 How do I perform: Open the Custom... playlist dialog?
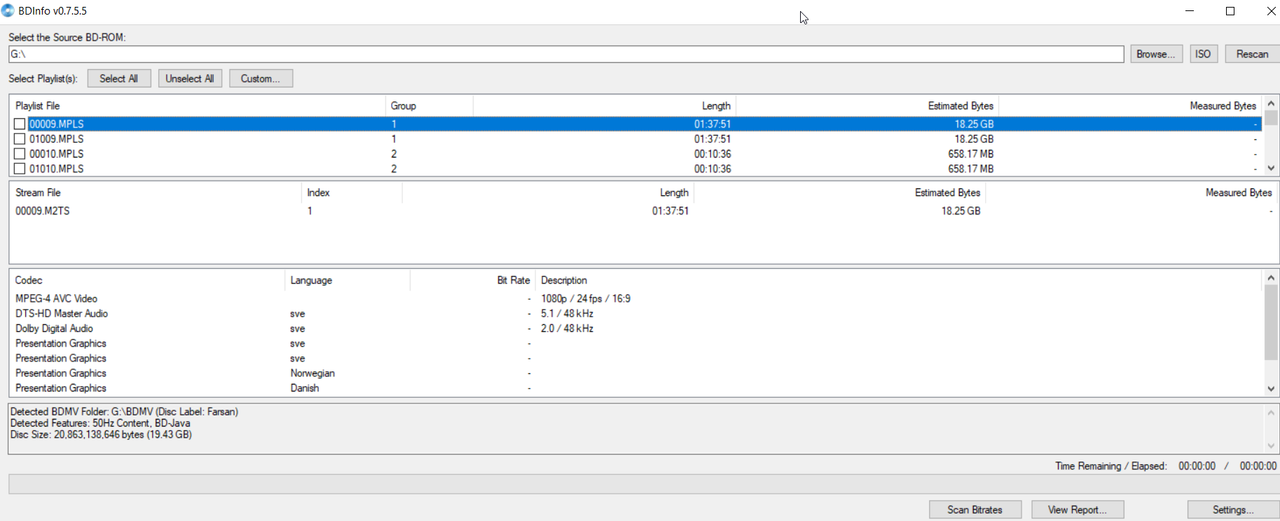[261, 78]
